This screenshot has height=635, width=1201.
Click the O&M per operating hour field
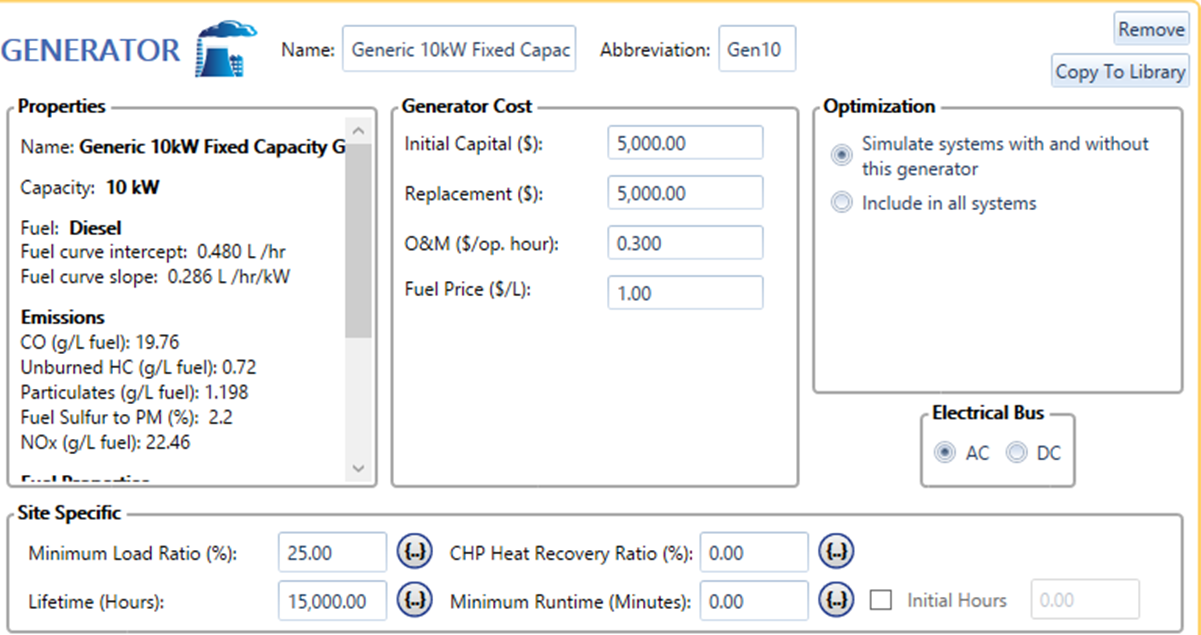(x=685, y=243)
